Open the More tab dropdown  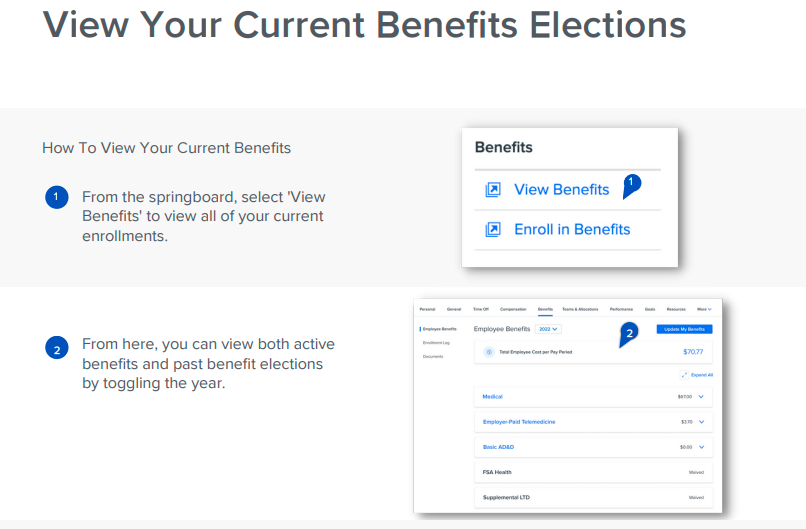point(704,310)
